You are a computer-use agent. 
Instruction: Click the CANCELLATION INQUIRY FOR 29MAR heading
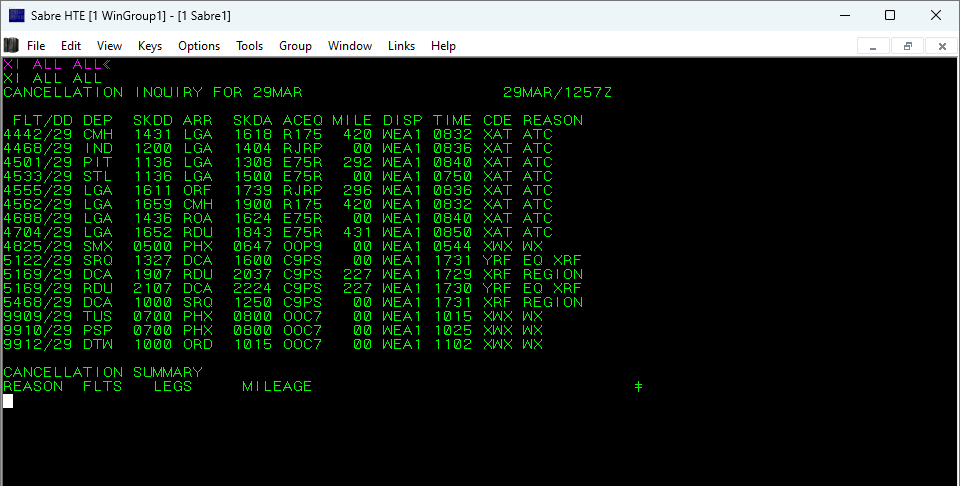(152, 92)
